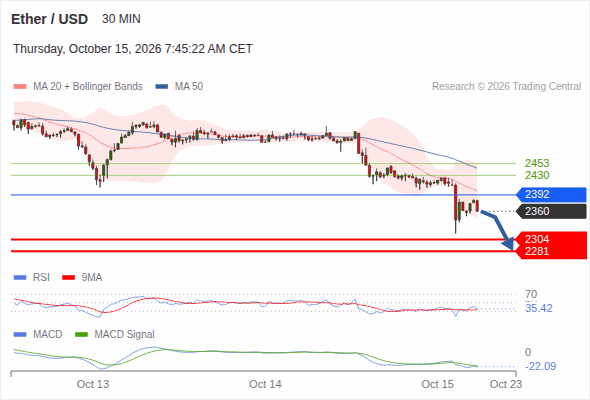Click the Thursday, October 15, 2026 timestamp
This screenshot has width=590, height=400.
[133, 49]
